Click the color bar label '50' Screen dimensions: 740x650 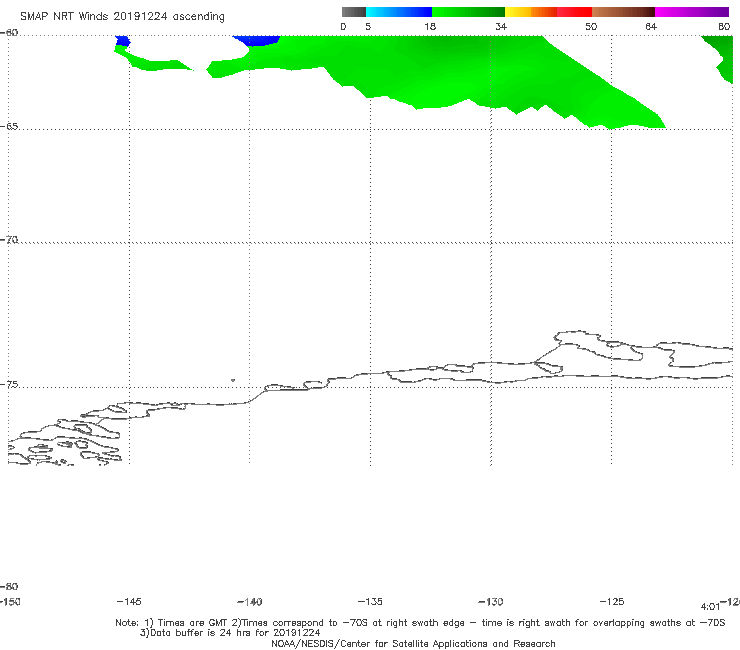coord(591,27)
